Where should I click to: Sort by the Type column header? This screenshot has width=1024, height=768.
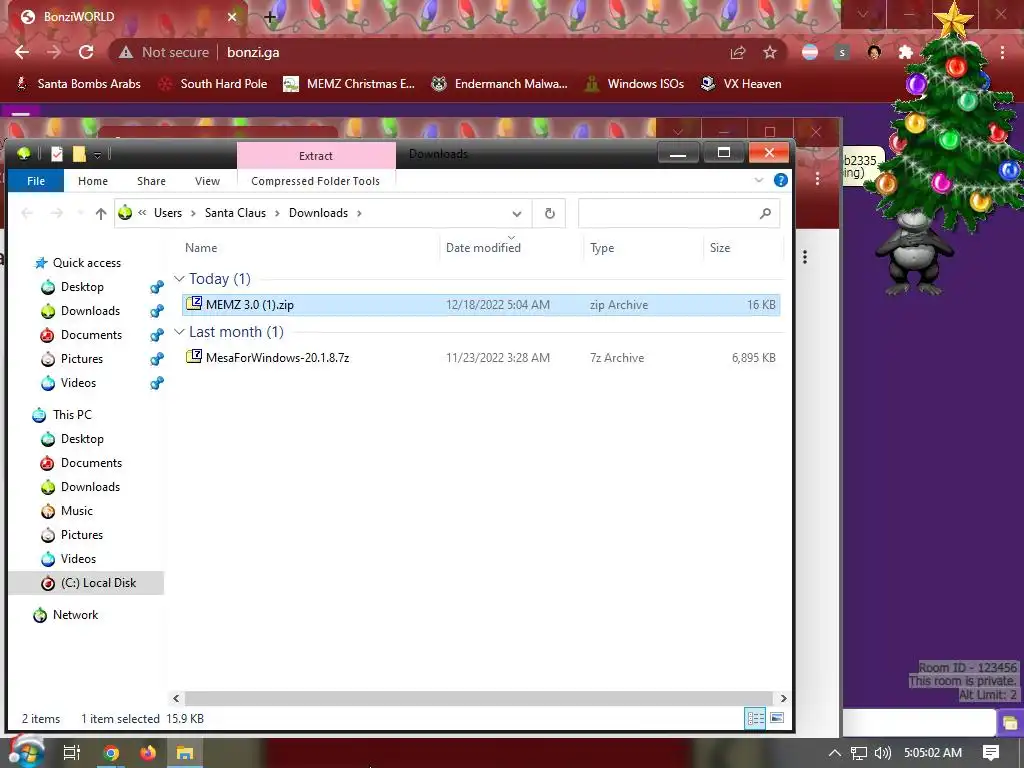click(602, 248)
